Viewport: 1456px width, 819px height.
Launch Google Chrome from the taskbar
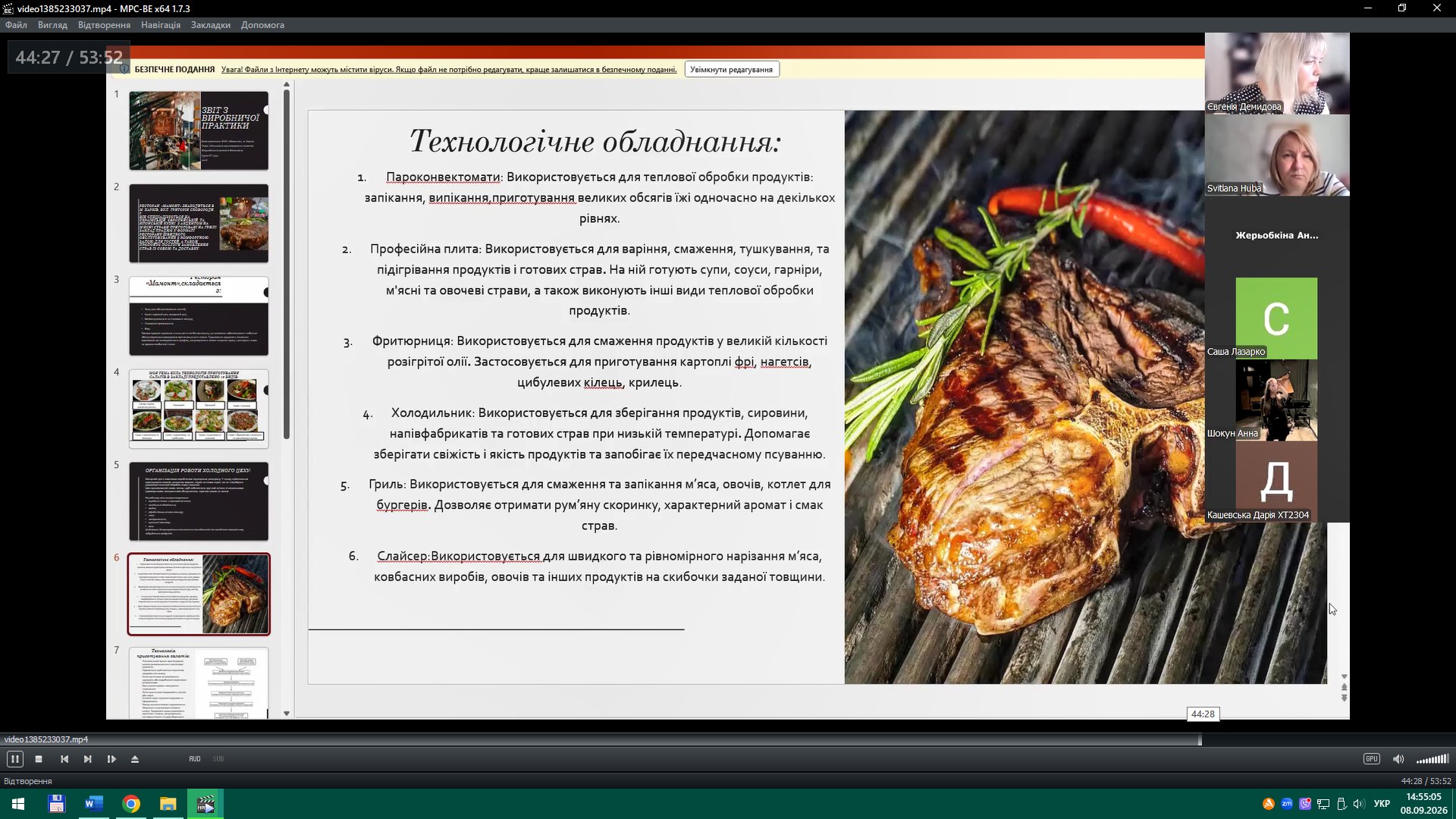[131, 804]
